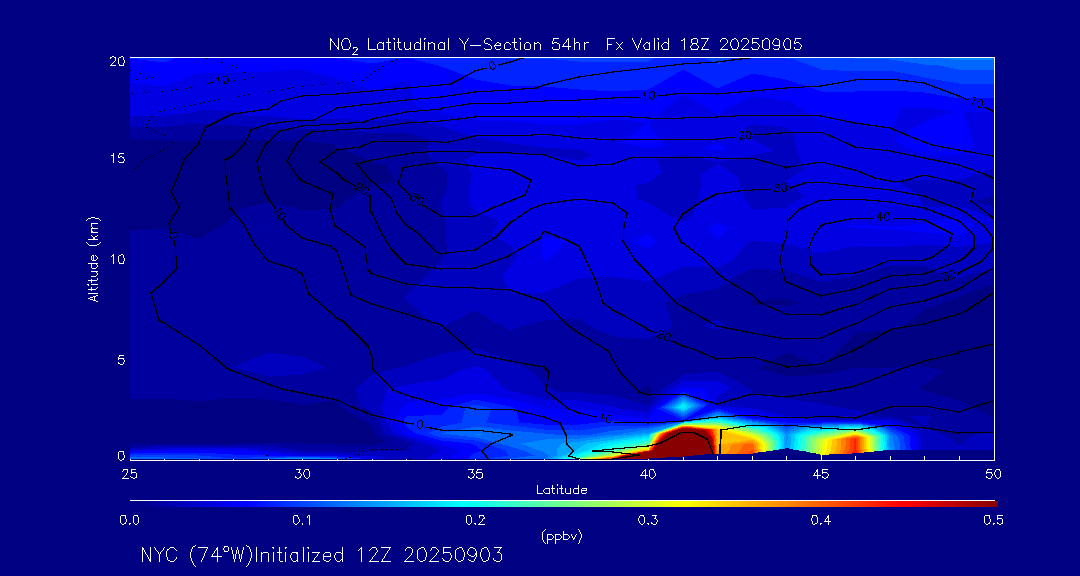1080x576 pixels.
Task: Click latitude axis tick label "50"
Action: 994,474
